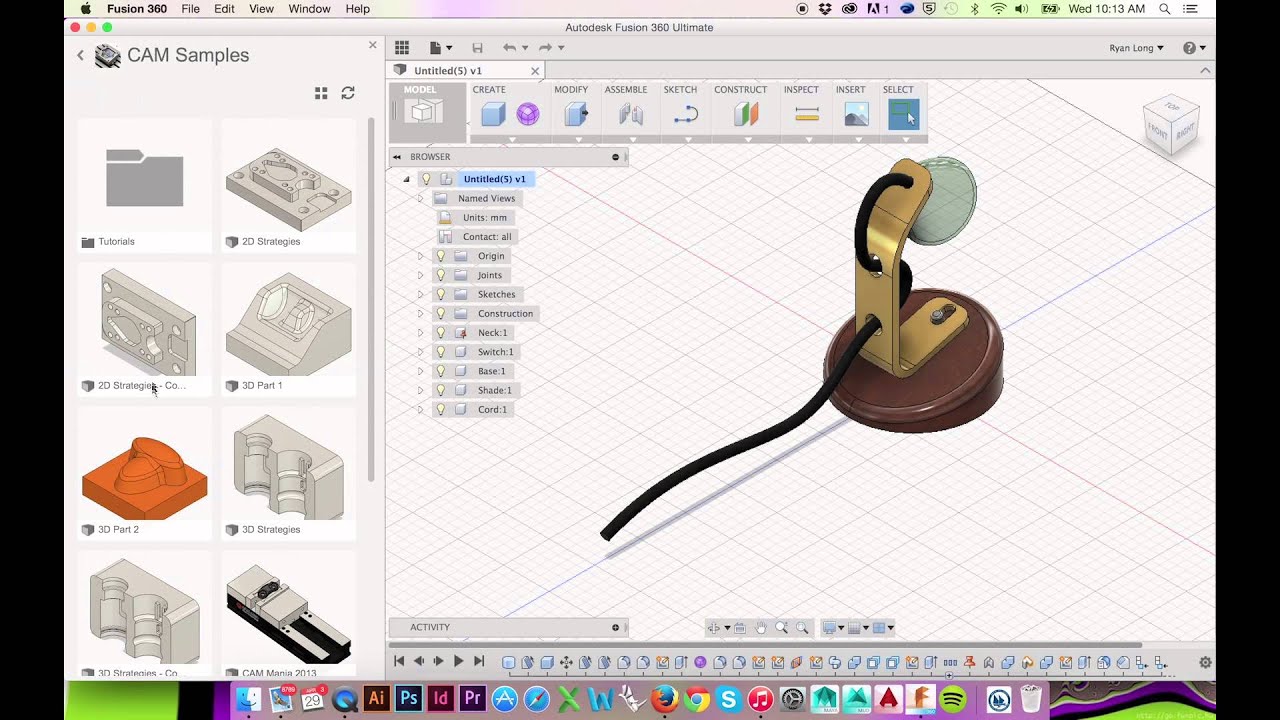Screen dimensions: 1280x720
Task: Click the ViewCube orientation control
Action: tap(1171, 124)
